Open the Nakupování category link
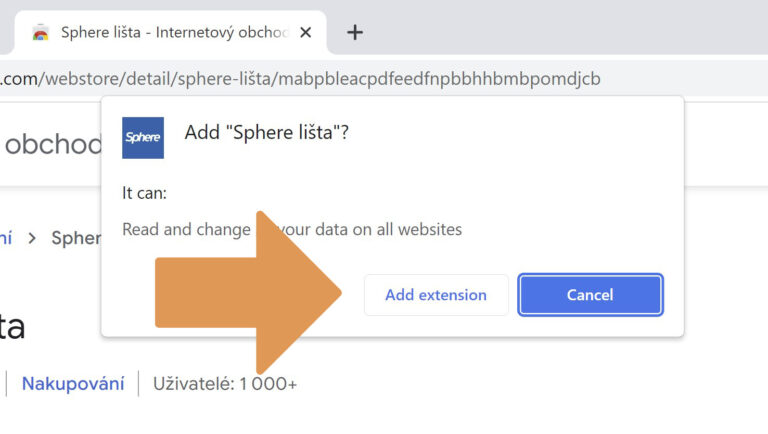 point(73,383)
